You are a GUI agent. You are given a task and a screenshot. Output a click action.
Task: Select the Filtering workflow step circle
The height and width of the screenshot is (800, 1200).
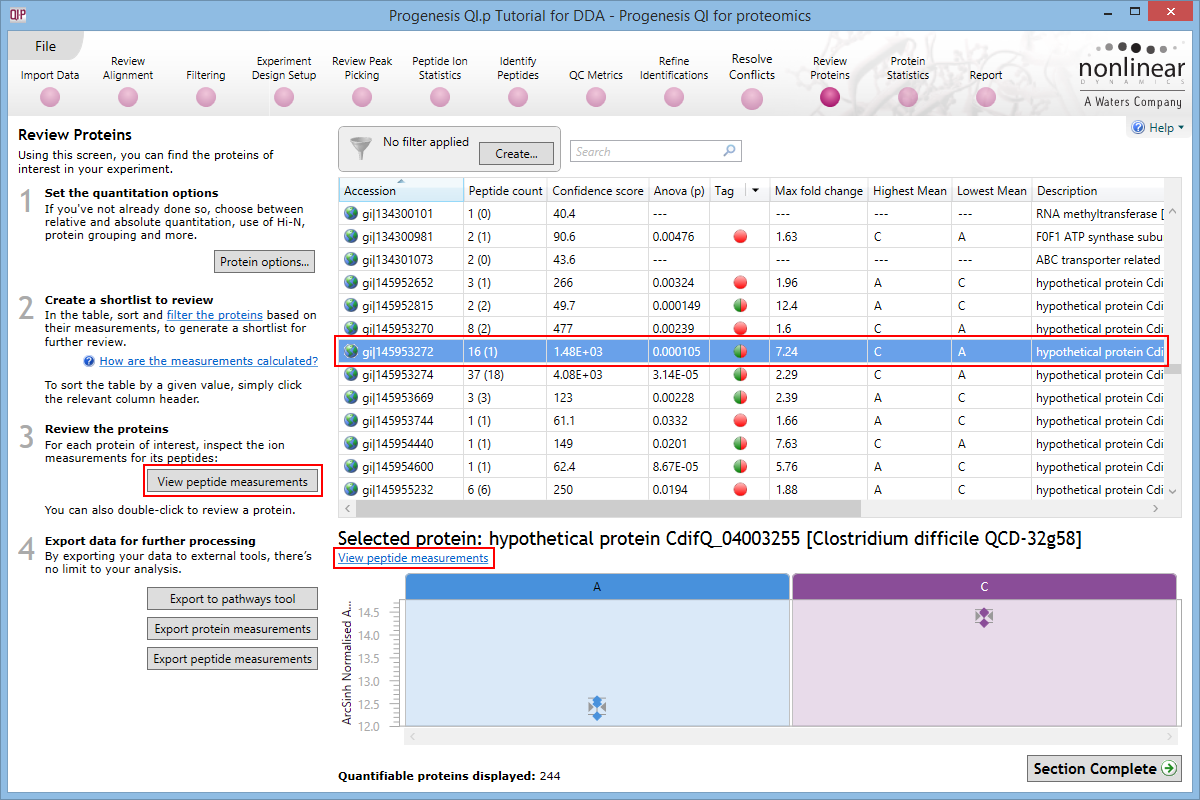pyautogui.click(x=206, y=97)
